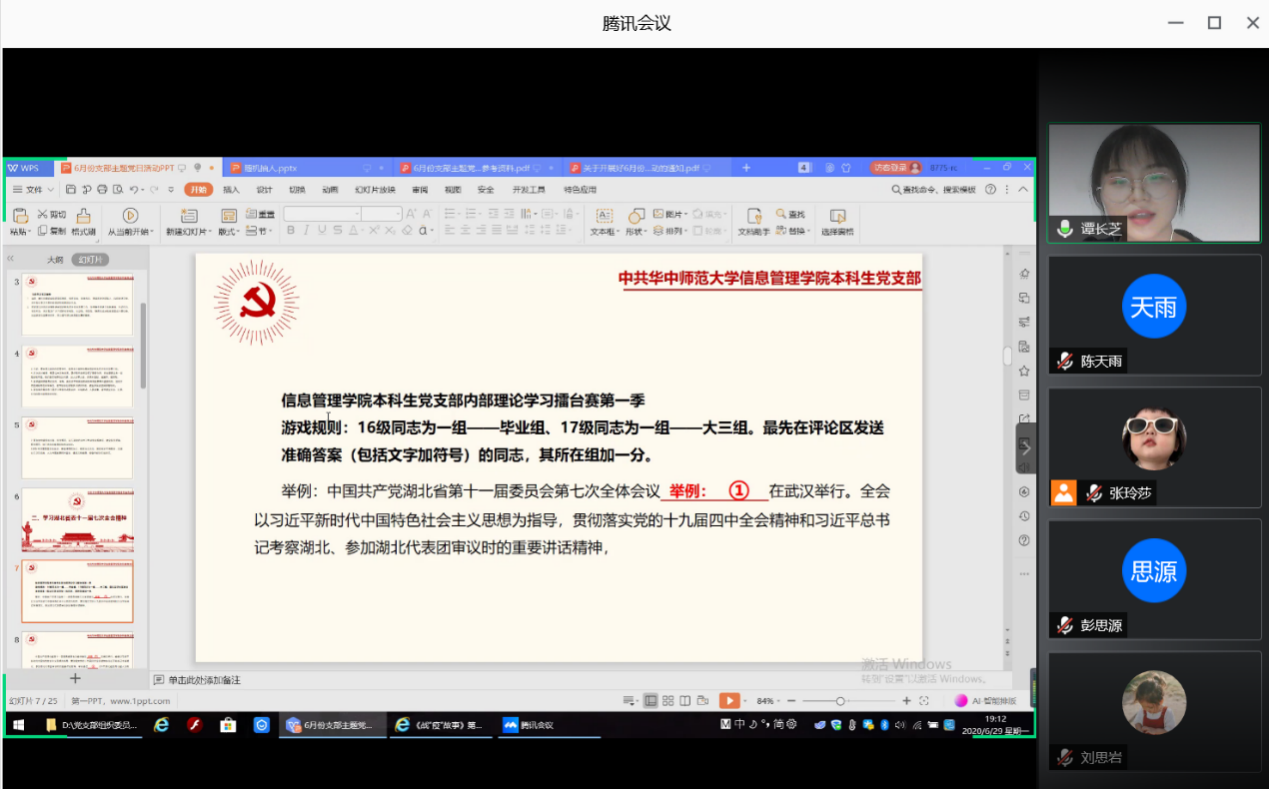Click the add notes (单击此处添加备注) area
Viewport: 1269px width, 789px height.
click(204, 680)
